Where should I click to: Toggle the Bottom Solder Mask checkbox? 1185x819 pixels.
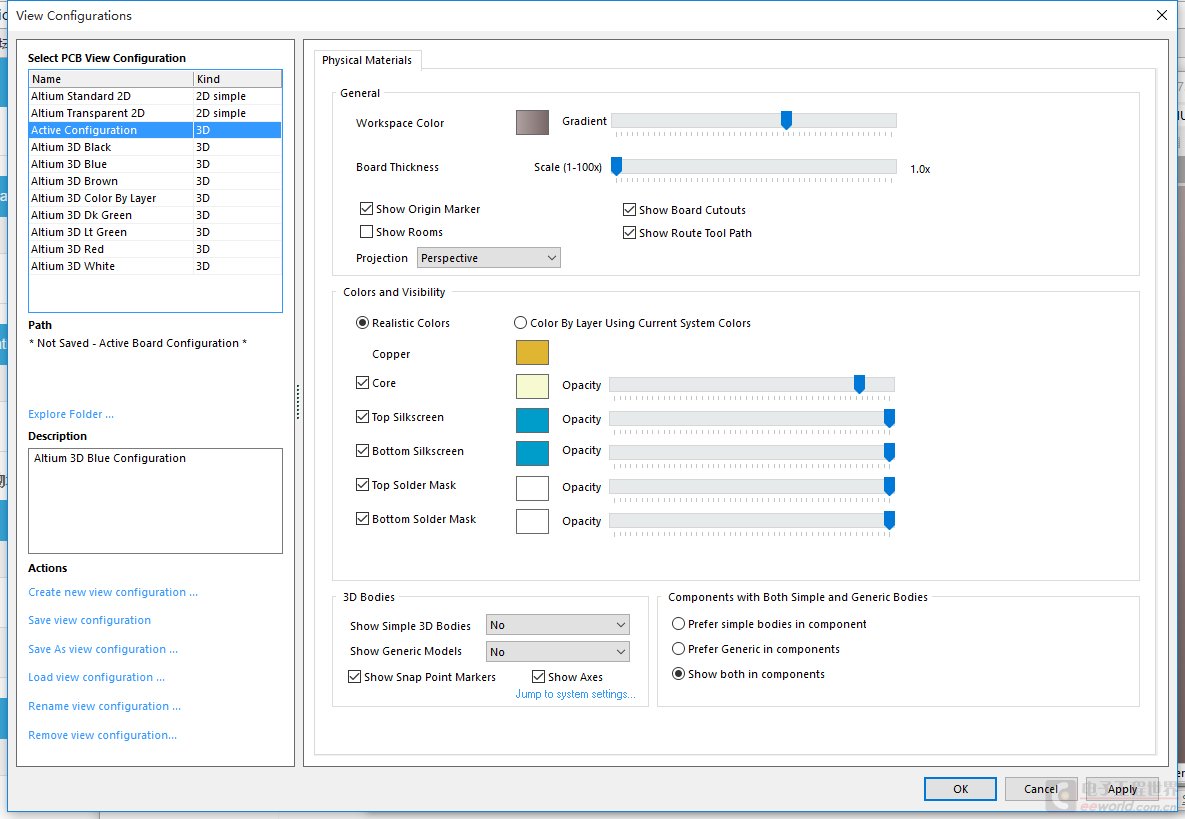point(363,518)
